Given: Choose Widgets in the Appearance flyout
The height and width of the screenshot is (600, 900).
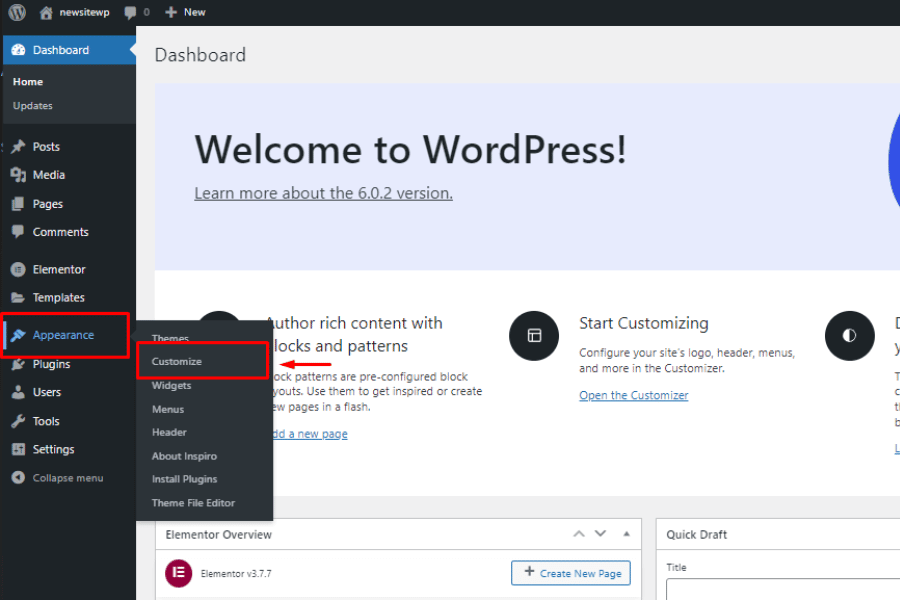Looking at the screenshot, I should [172, 385].
